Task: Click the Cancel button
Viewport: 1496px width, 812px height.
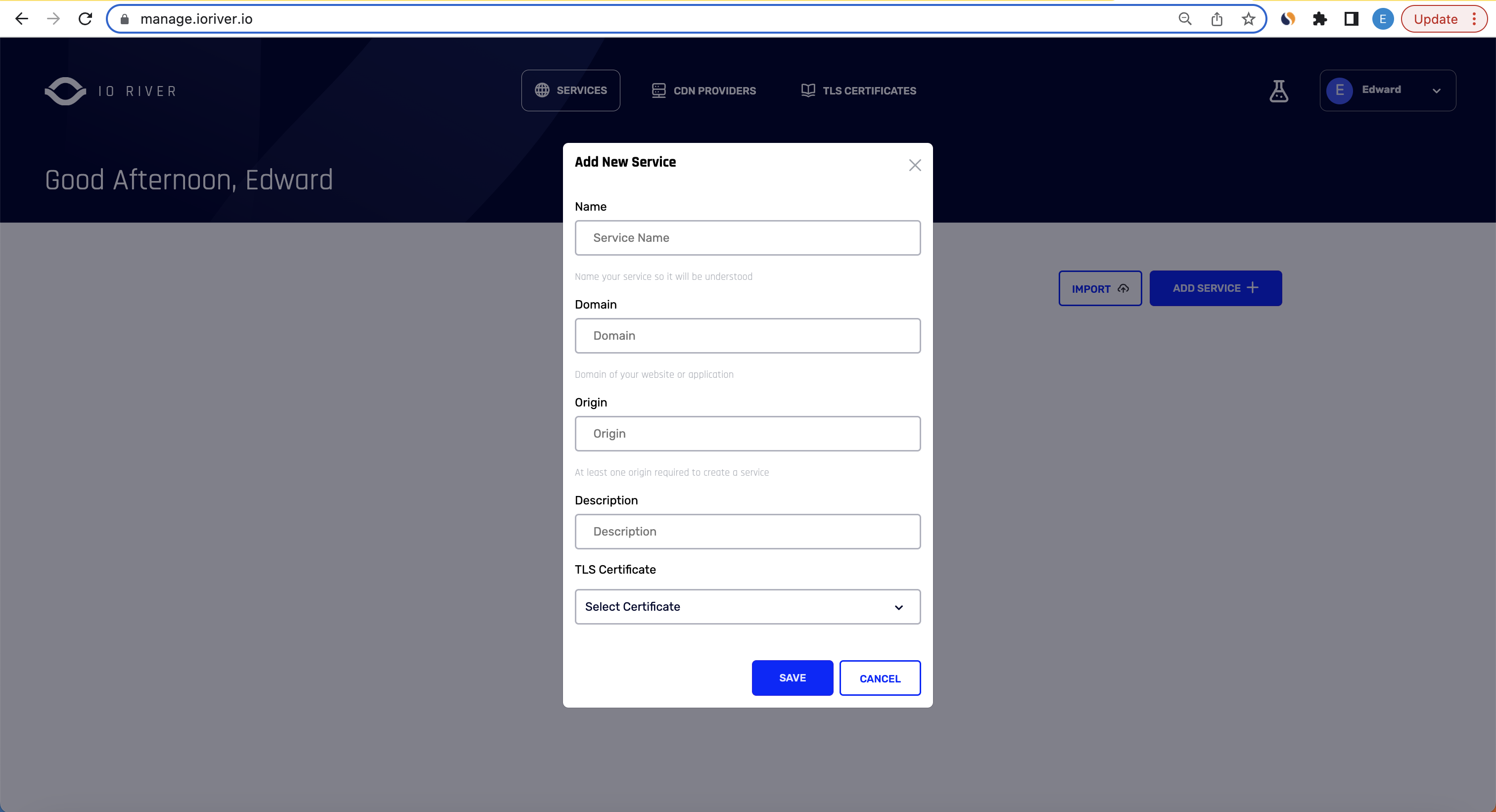Action: click(x=880, y=678)
